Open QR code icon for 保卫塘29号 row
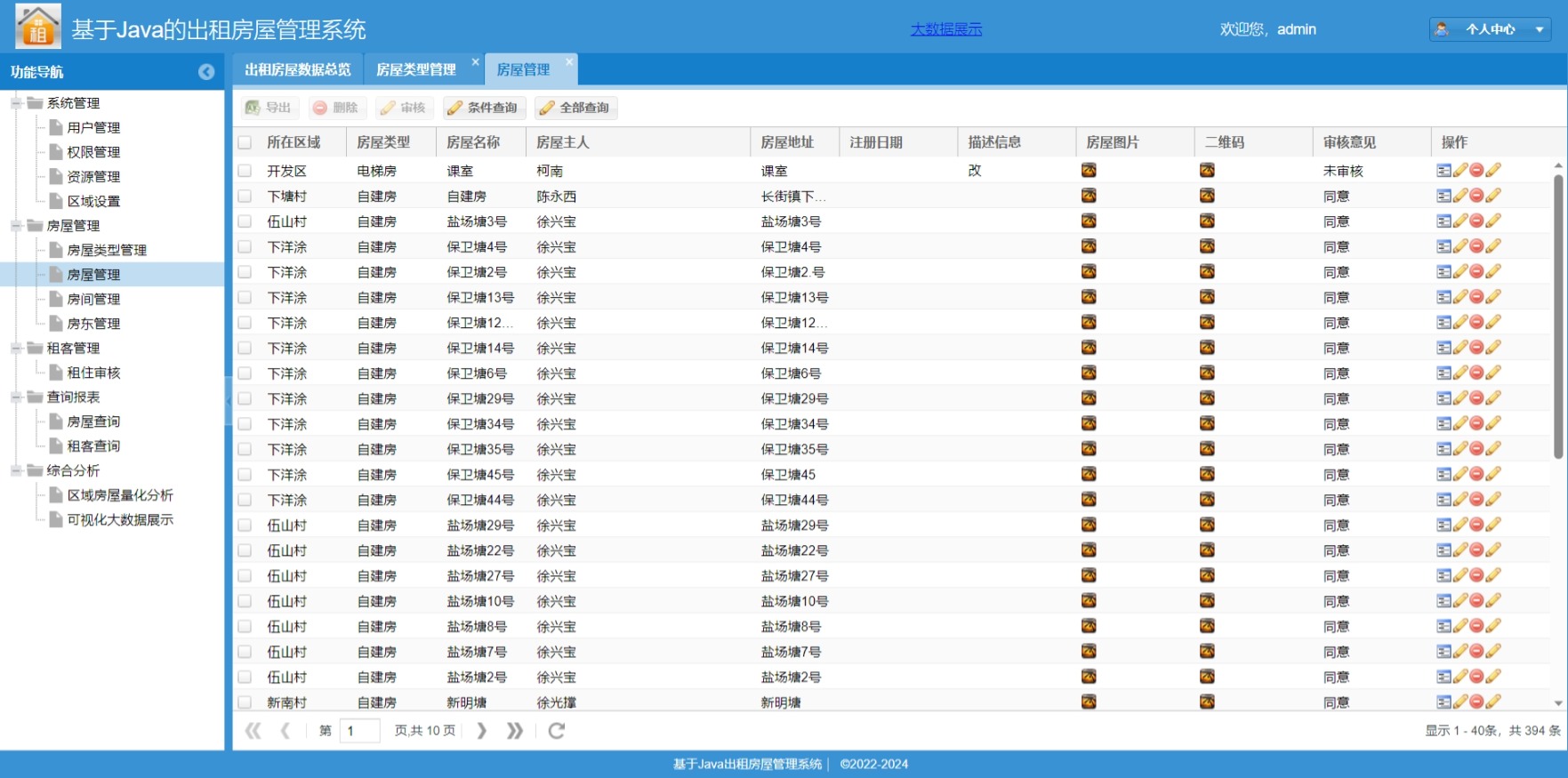1568x778 pixels. 1207,398
